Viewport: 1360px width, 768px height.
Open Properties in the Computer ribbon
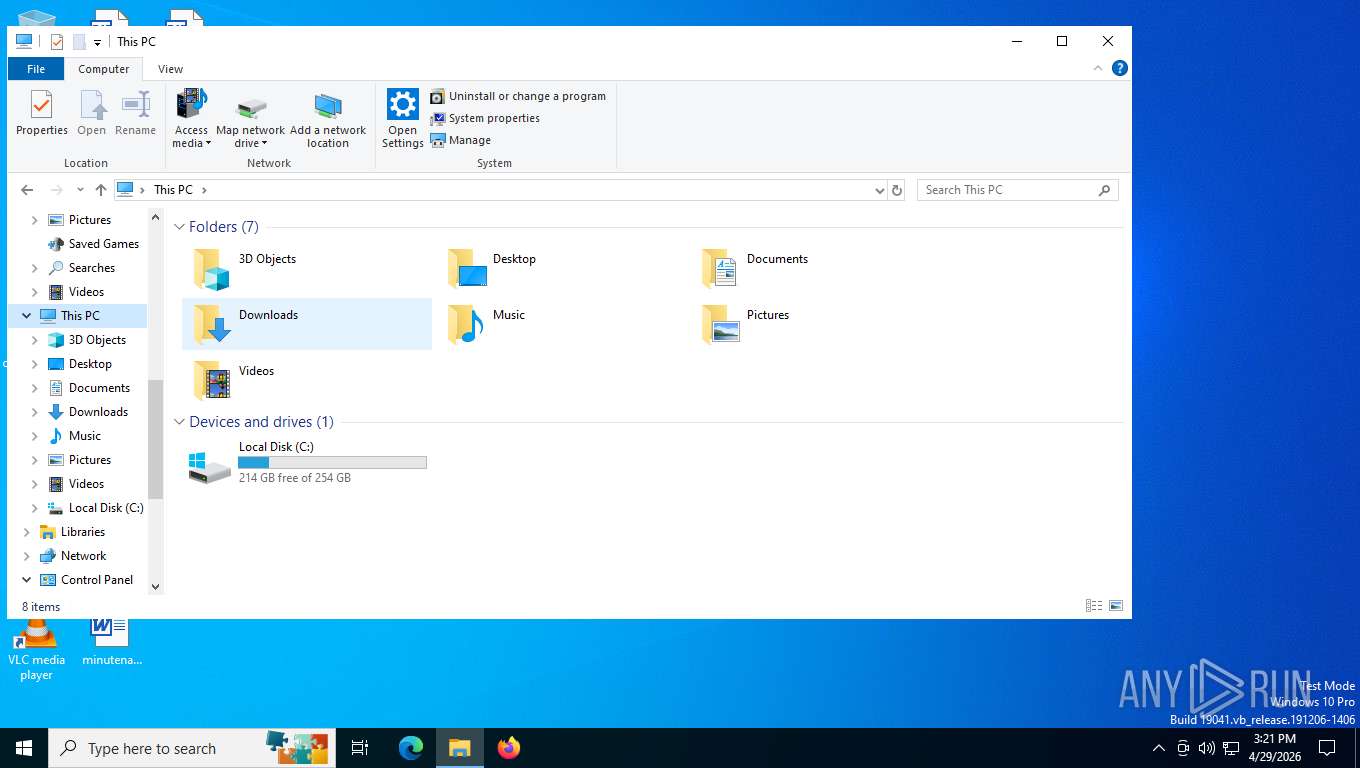point(42,113)
